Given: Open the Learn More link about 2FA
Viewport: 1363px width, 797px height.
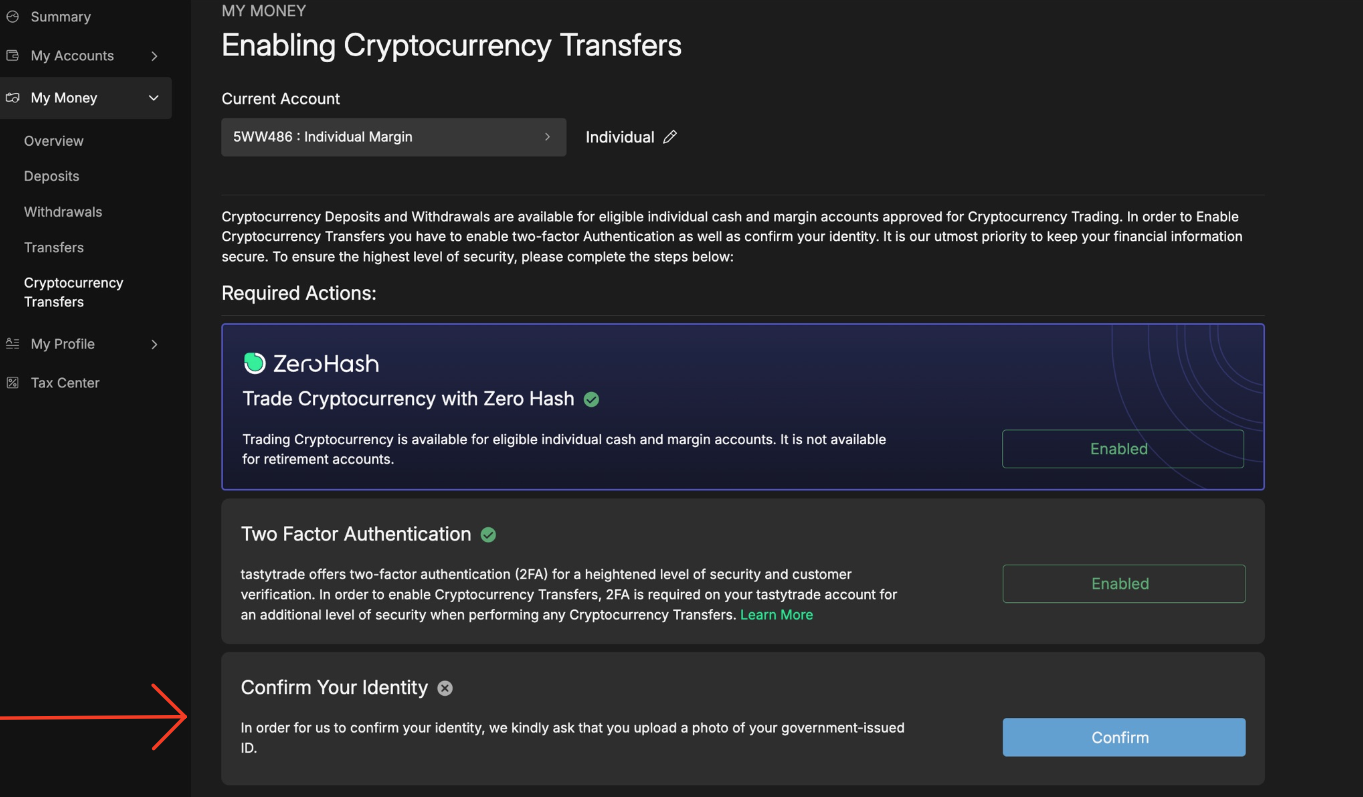Looking at the screenshot, I should click(x=776, y=614).
